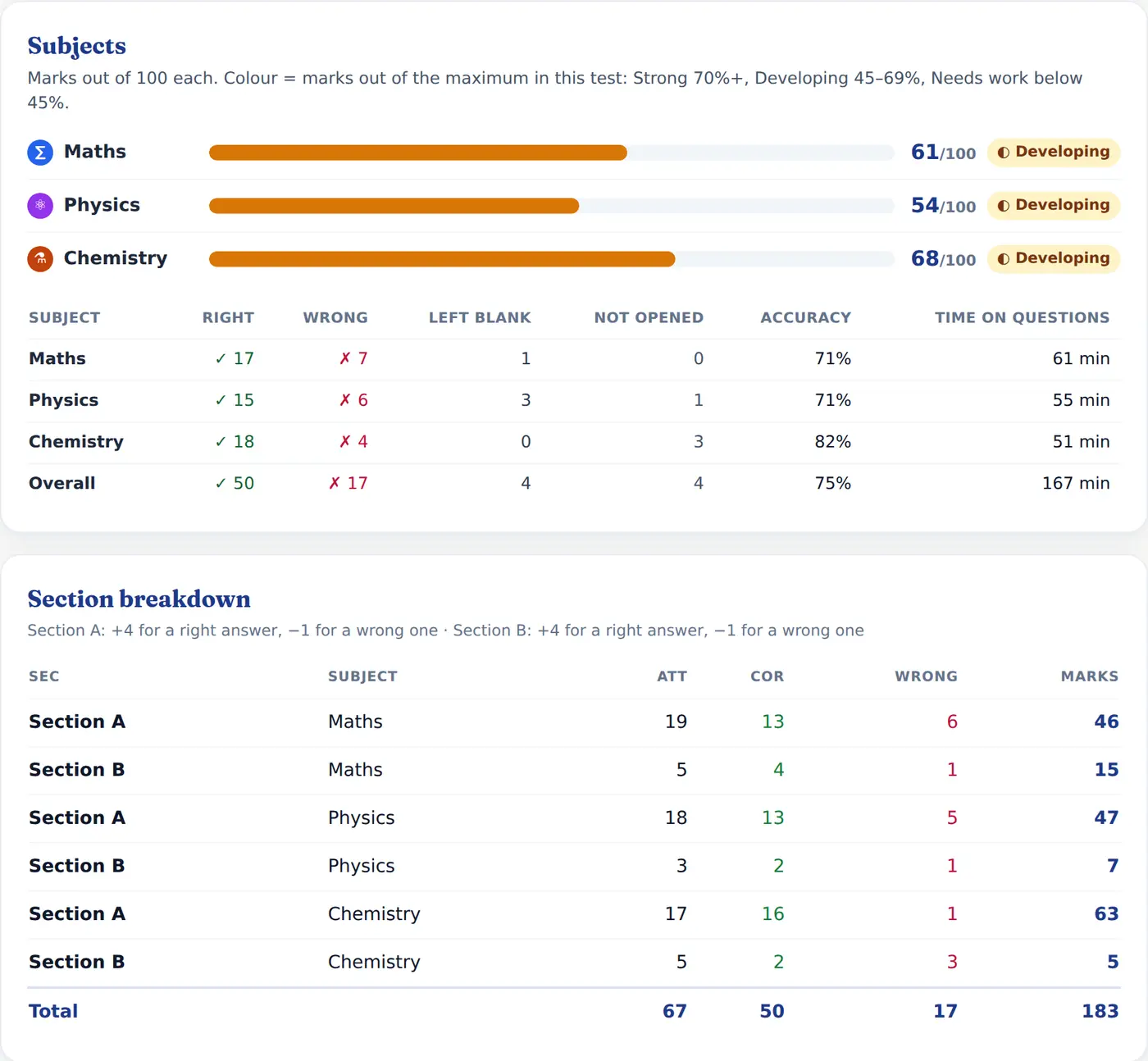Click Section A Maths marks "46"
The image size is (1148, 1061).
(x=1106, y=722)
